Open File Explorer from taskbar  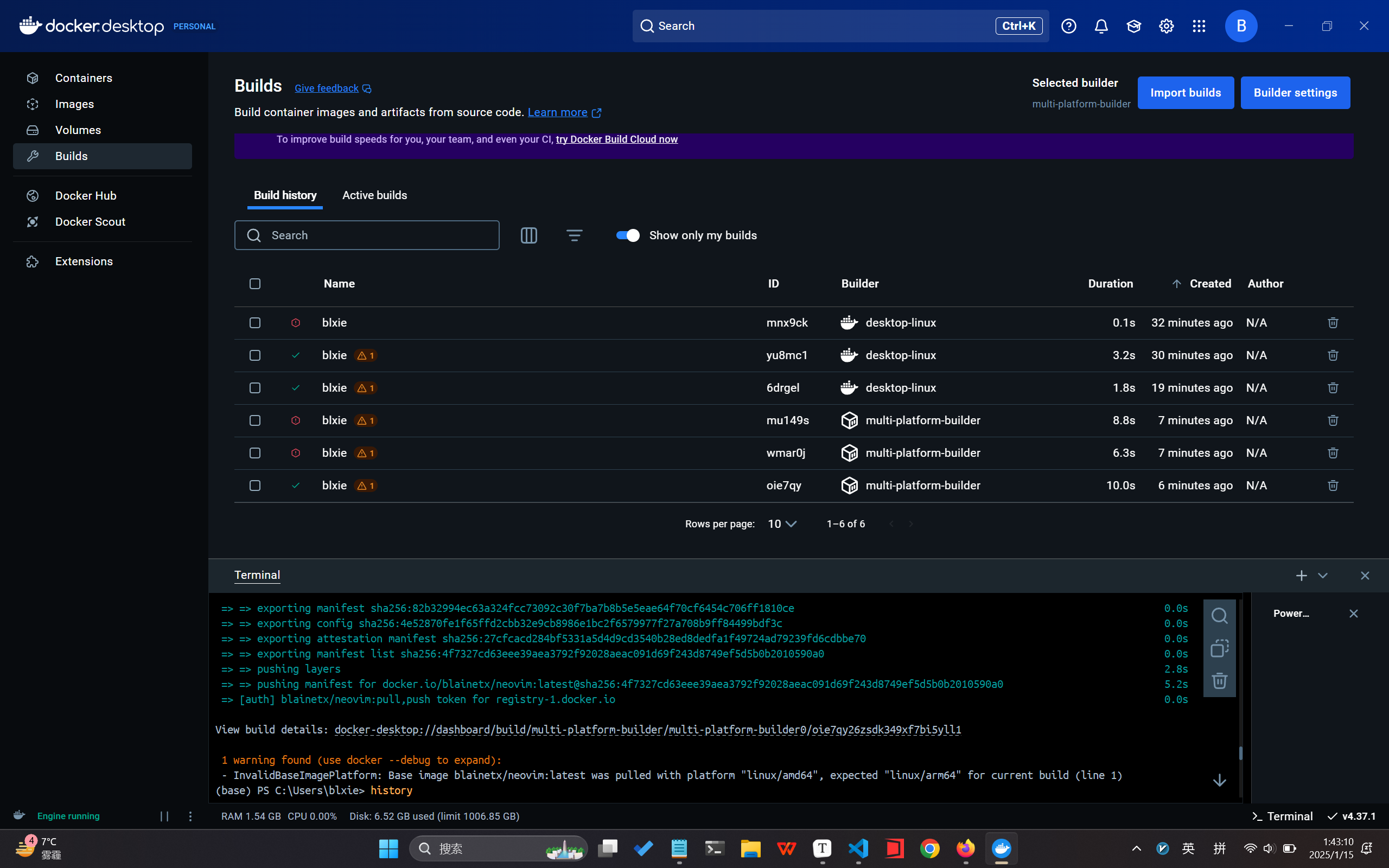click(x=750, y=848)
